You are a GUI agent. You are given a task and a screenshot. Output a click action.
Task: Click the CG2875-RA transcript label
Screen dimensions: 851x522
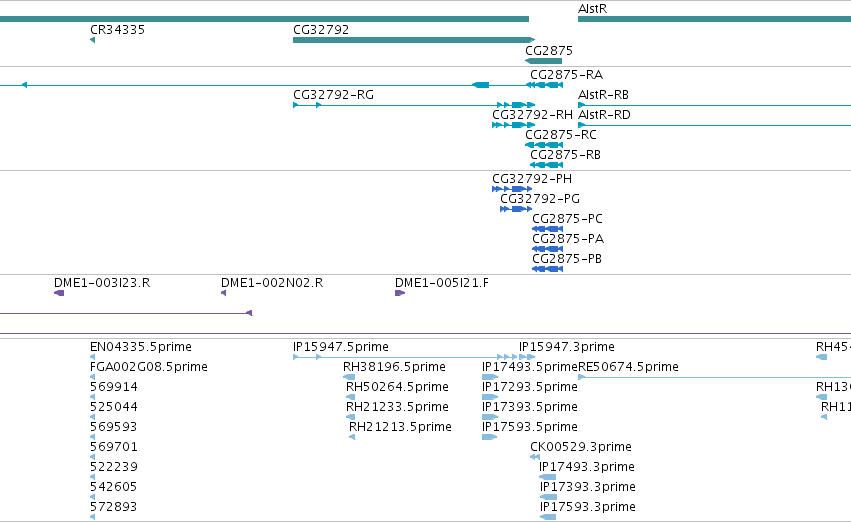567,75
